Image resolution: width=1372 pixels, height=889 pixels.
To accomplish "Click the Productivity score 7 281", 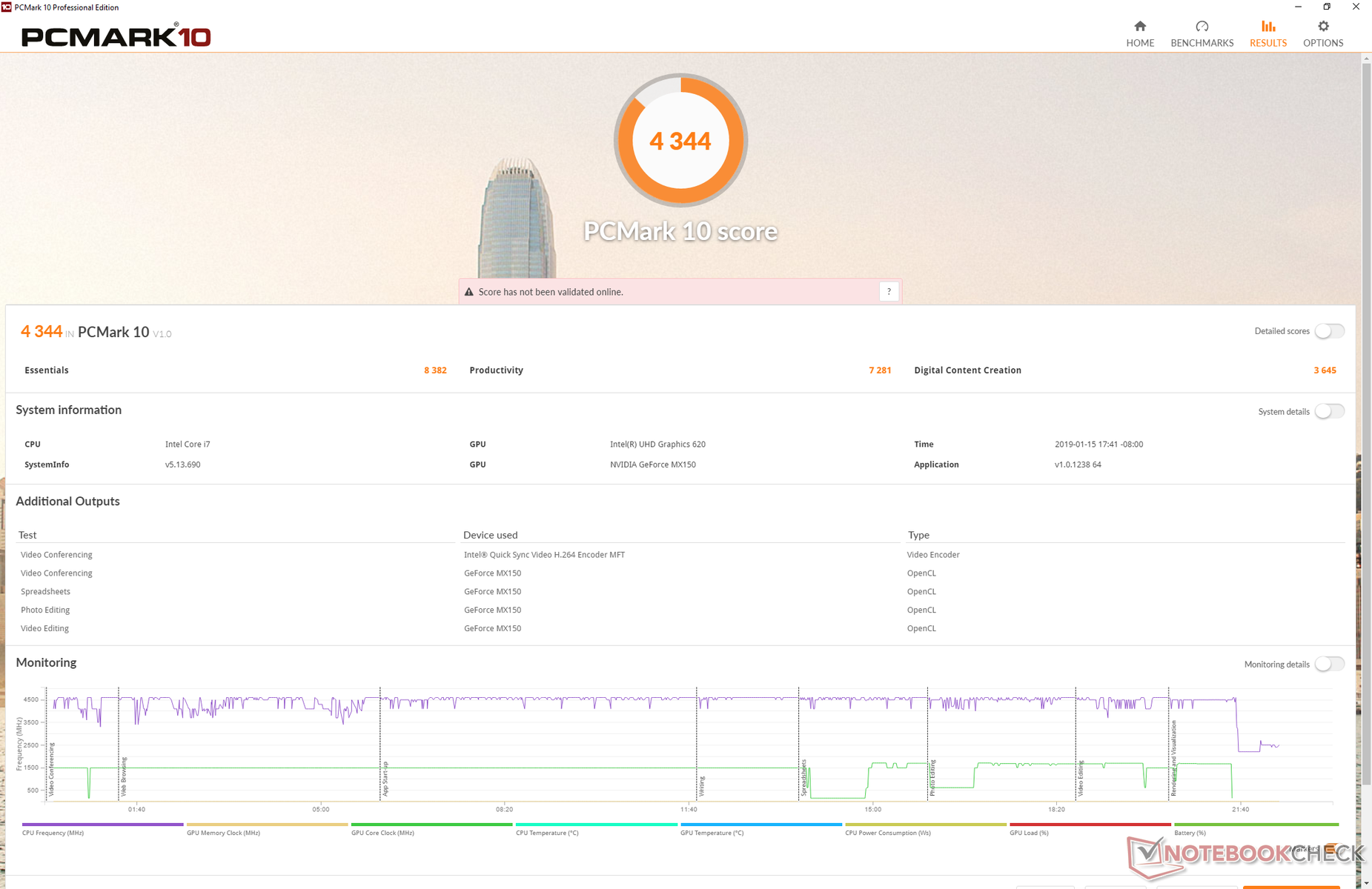I will click(x=880, y=370).
